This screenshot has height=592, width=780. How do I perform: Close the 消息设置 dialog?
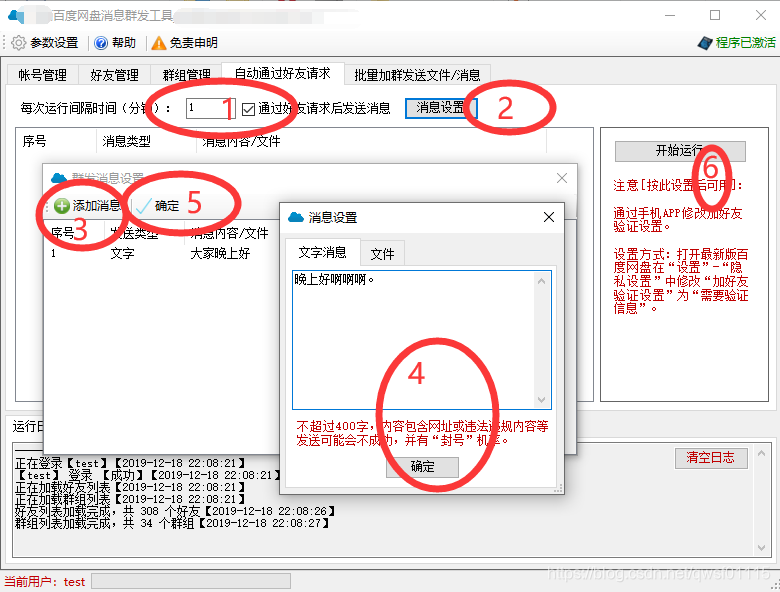[x=549, y=217]
